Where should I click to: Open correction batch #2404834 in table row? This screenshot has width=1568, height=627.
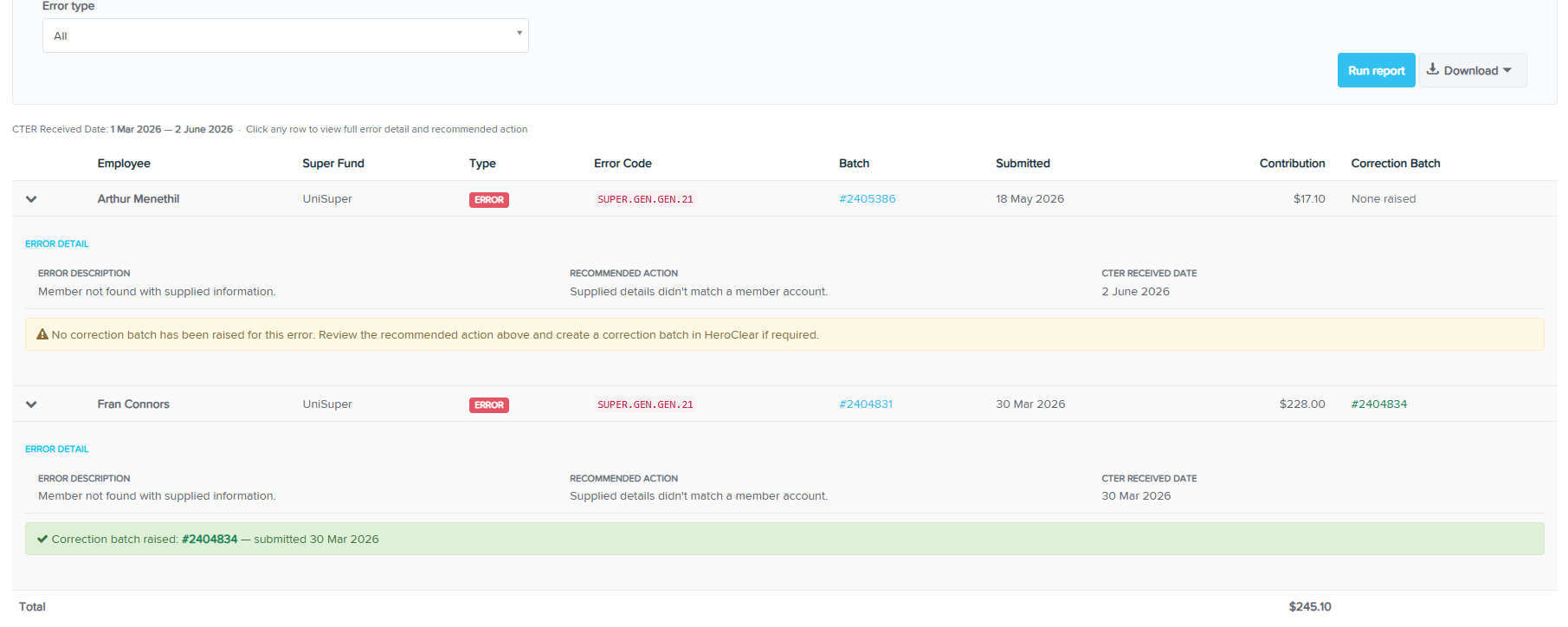tap(1378, 404)
